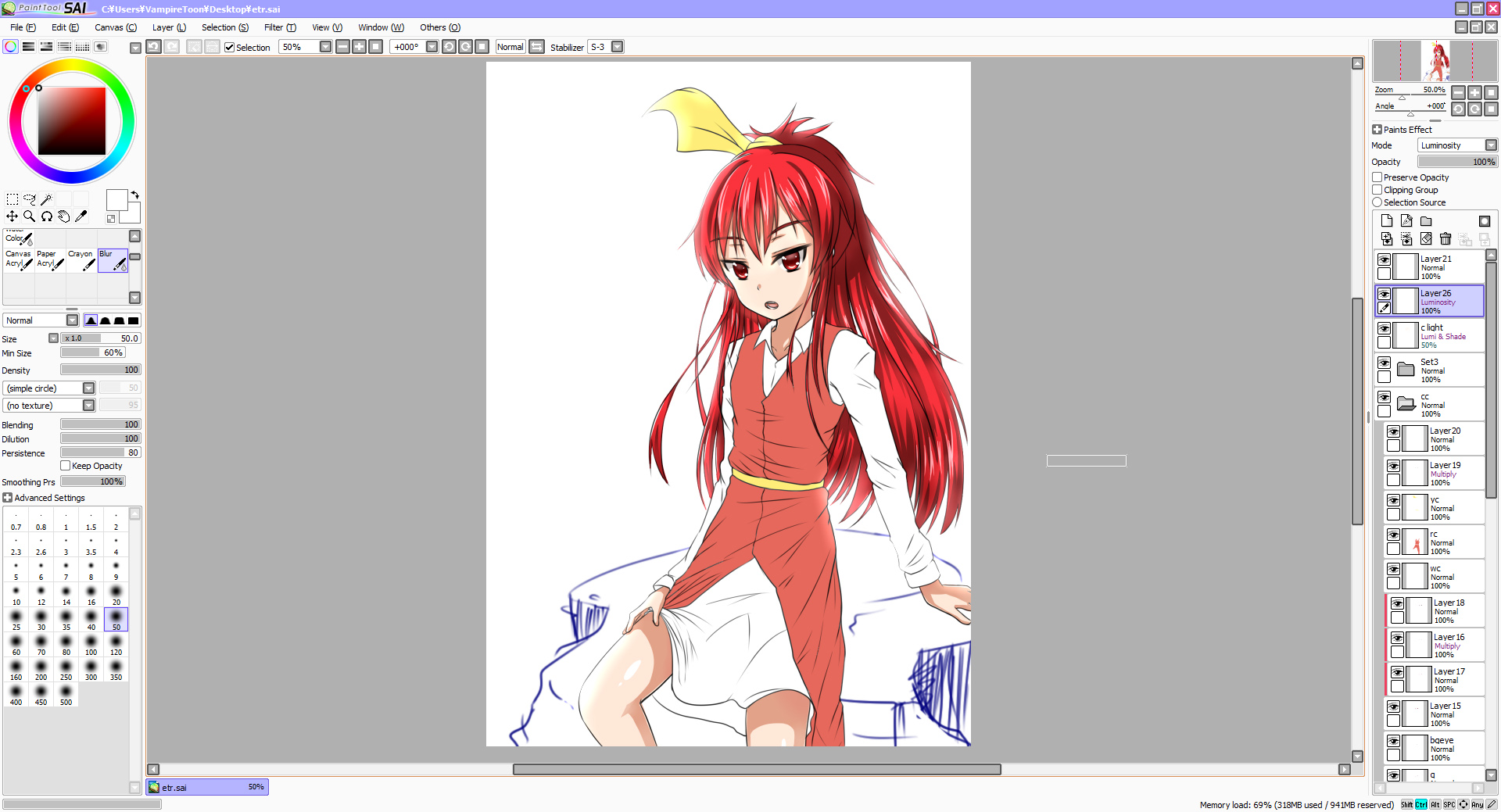Select the Paper Acryl brush
The image size is (1501, 812).
50,261
